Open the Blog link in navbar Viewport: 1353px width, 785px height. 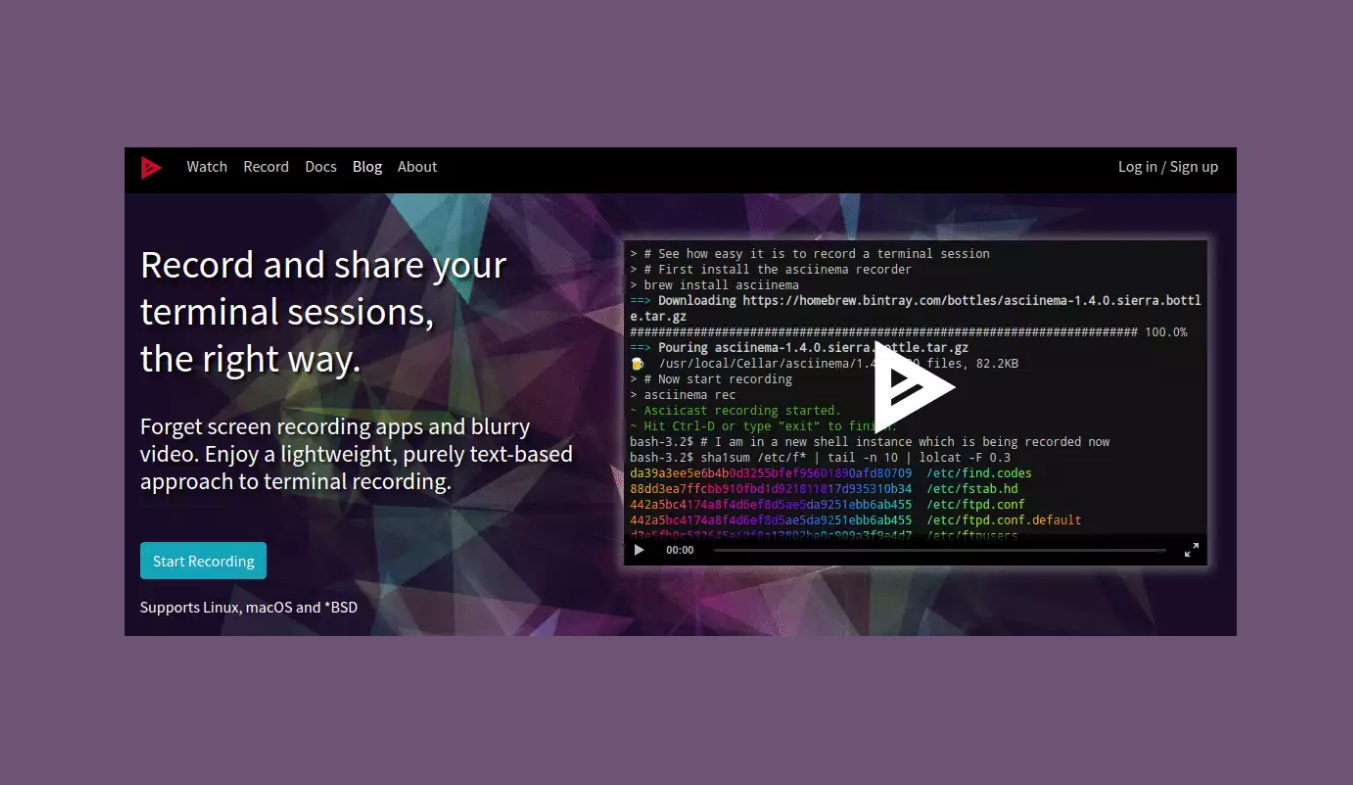(x=367, y=167)
